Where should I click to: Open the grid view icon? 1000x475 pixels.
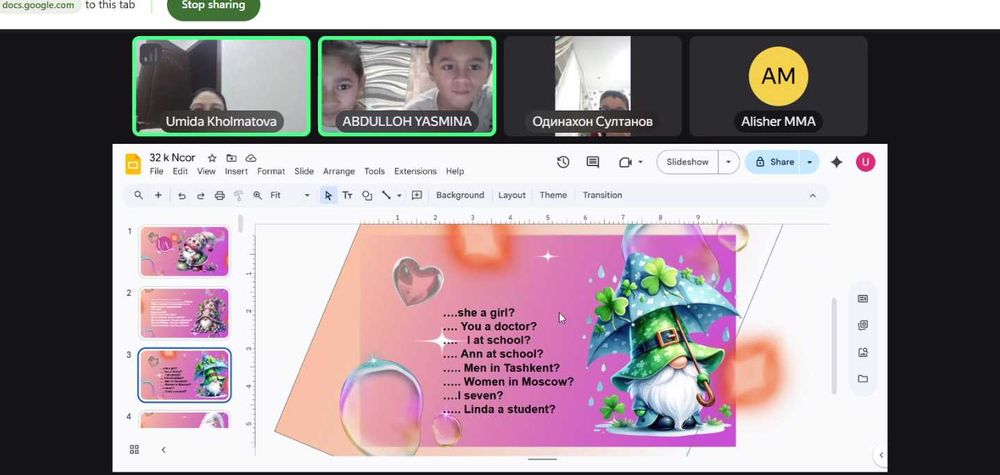(134, 449)
